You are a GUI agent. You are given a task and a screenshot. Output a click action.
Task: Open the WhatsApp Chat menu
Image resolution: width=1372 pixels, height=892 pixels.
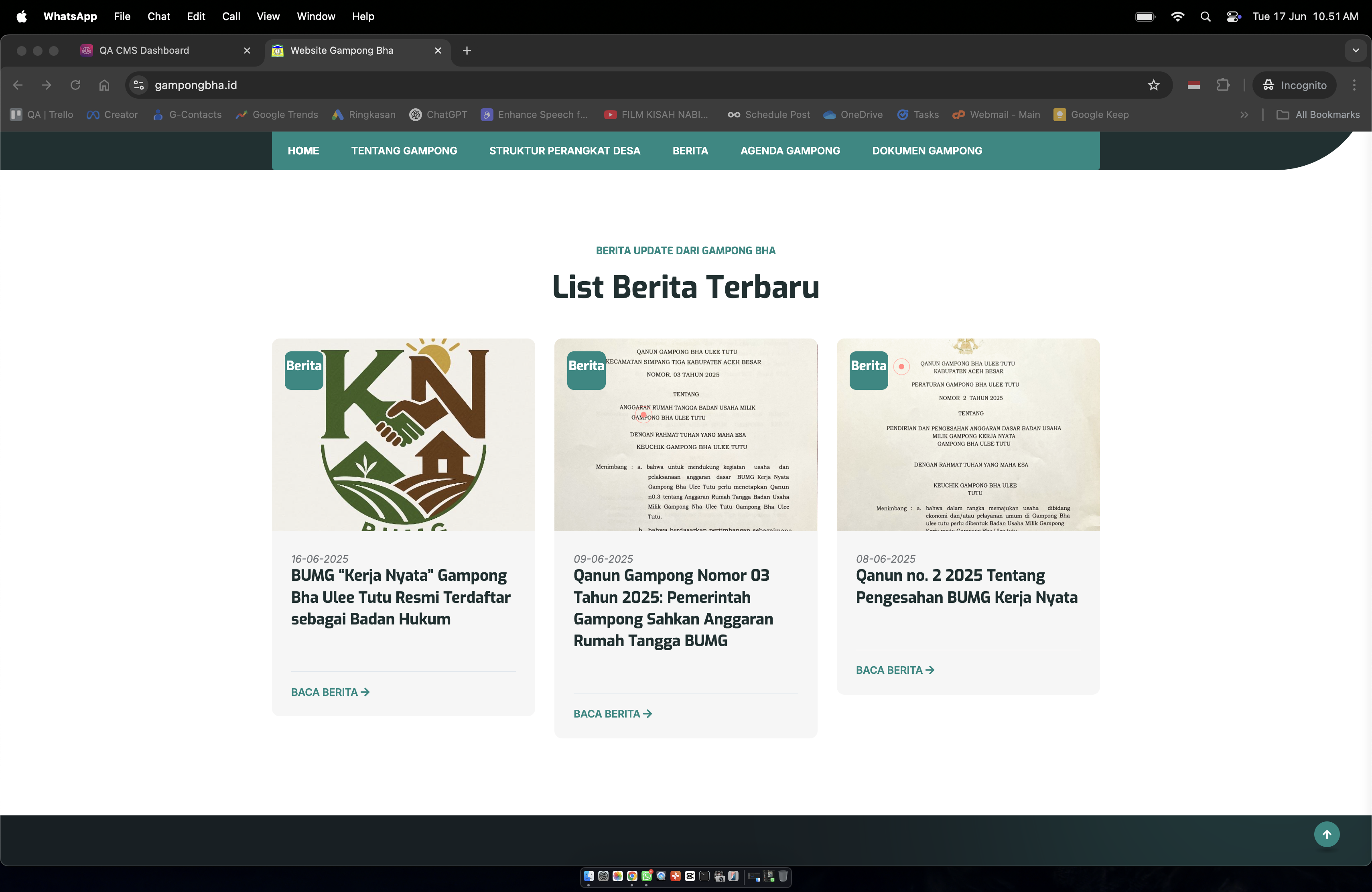click(158, 16)
